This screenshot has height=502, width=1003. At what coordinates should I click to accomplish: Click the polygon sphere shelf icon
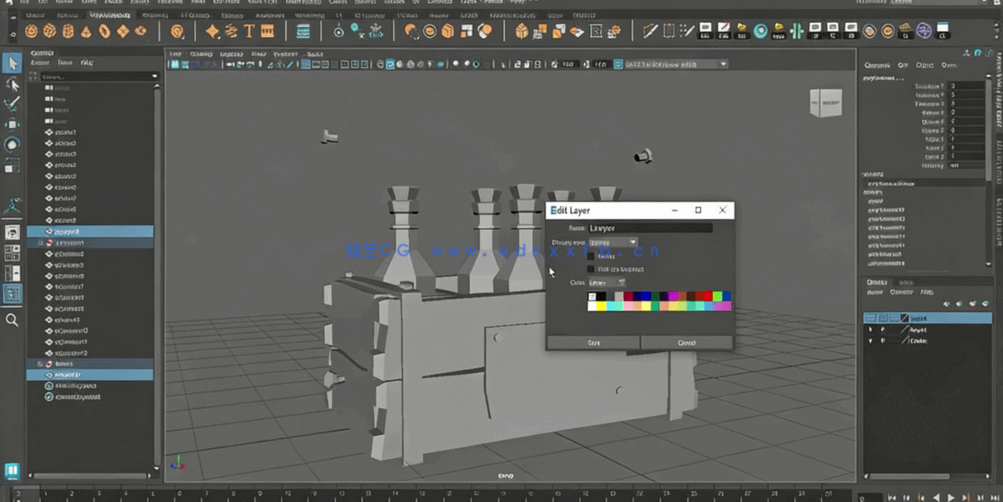pyautogui.click(x=32, y=32)
